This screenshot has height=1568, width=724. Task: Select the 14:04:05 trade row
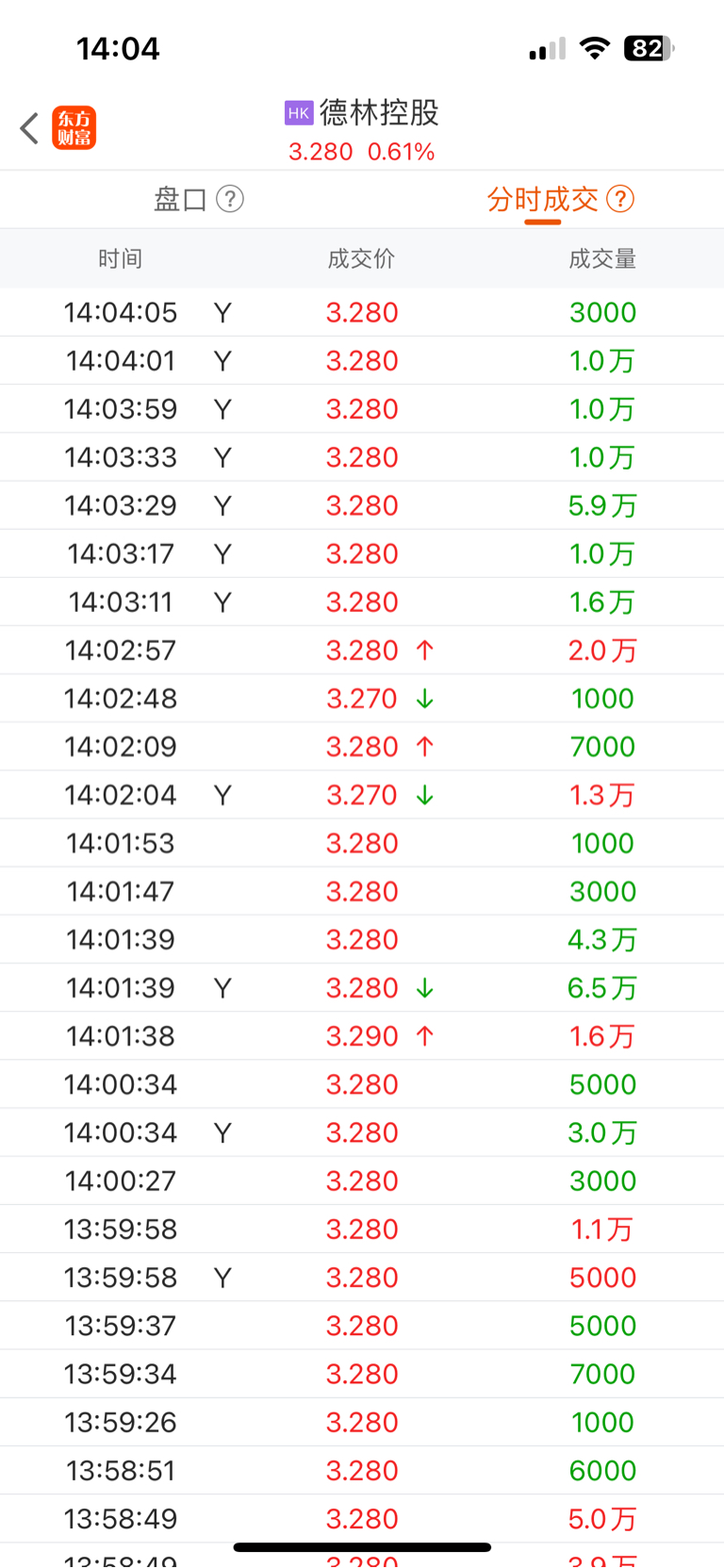[362, 312]
